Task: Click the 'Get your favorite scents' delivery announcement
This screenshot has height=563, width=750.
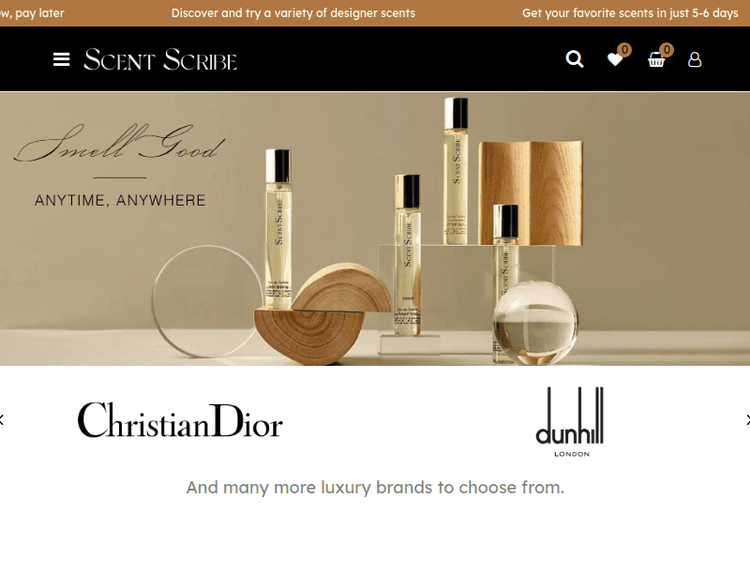Action: click(630, 13)
